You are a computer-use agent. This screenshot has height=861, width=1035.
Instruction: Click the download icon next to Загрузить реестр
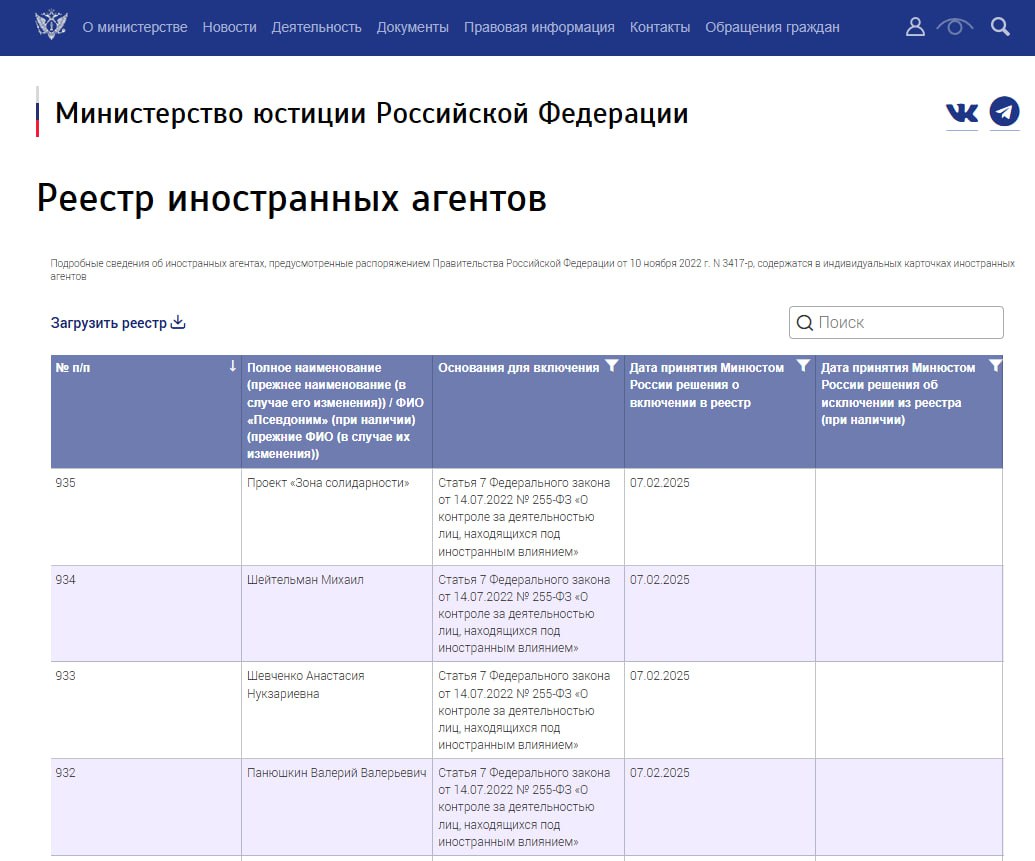(179, 322)
